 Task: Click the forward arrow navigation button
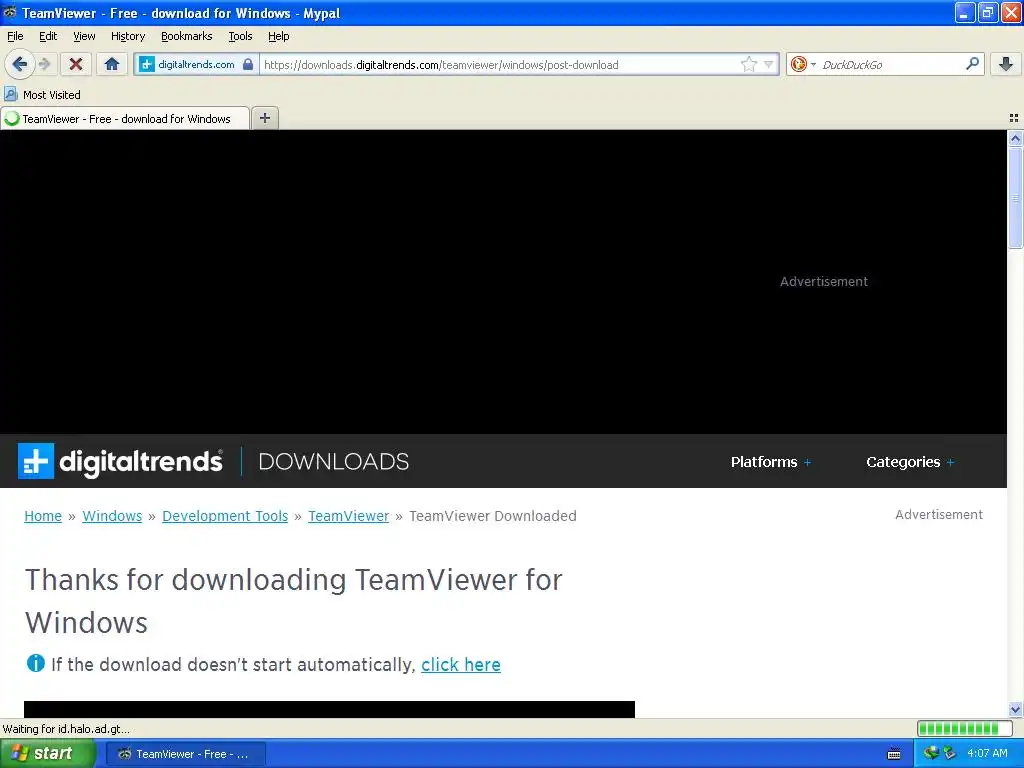pos(44,64)
